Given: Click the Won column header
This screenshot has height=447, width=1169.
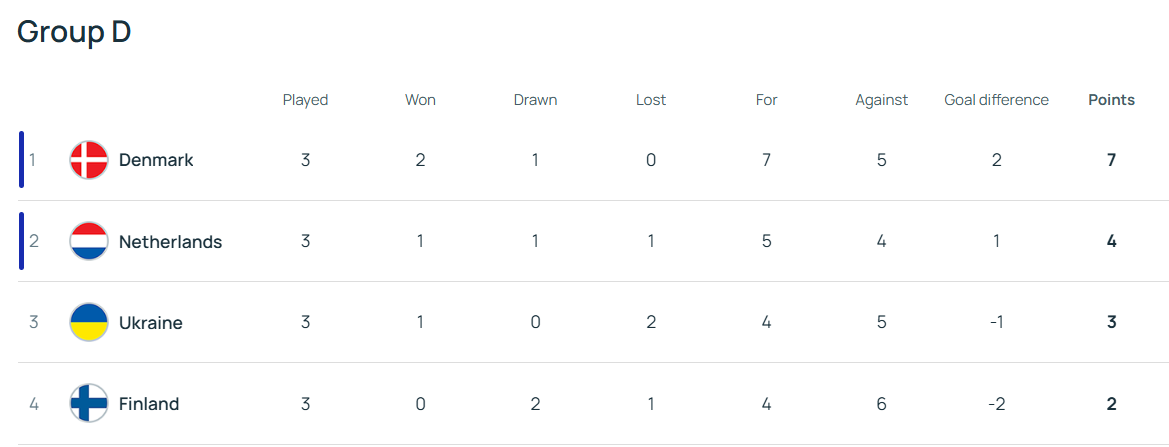Looking at the screenshot, I should point(420,100).
